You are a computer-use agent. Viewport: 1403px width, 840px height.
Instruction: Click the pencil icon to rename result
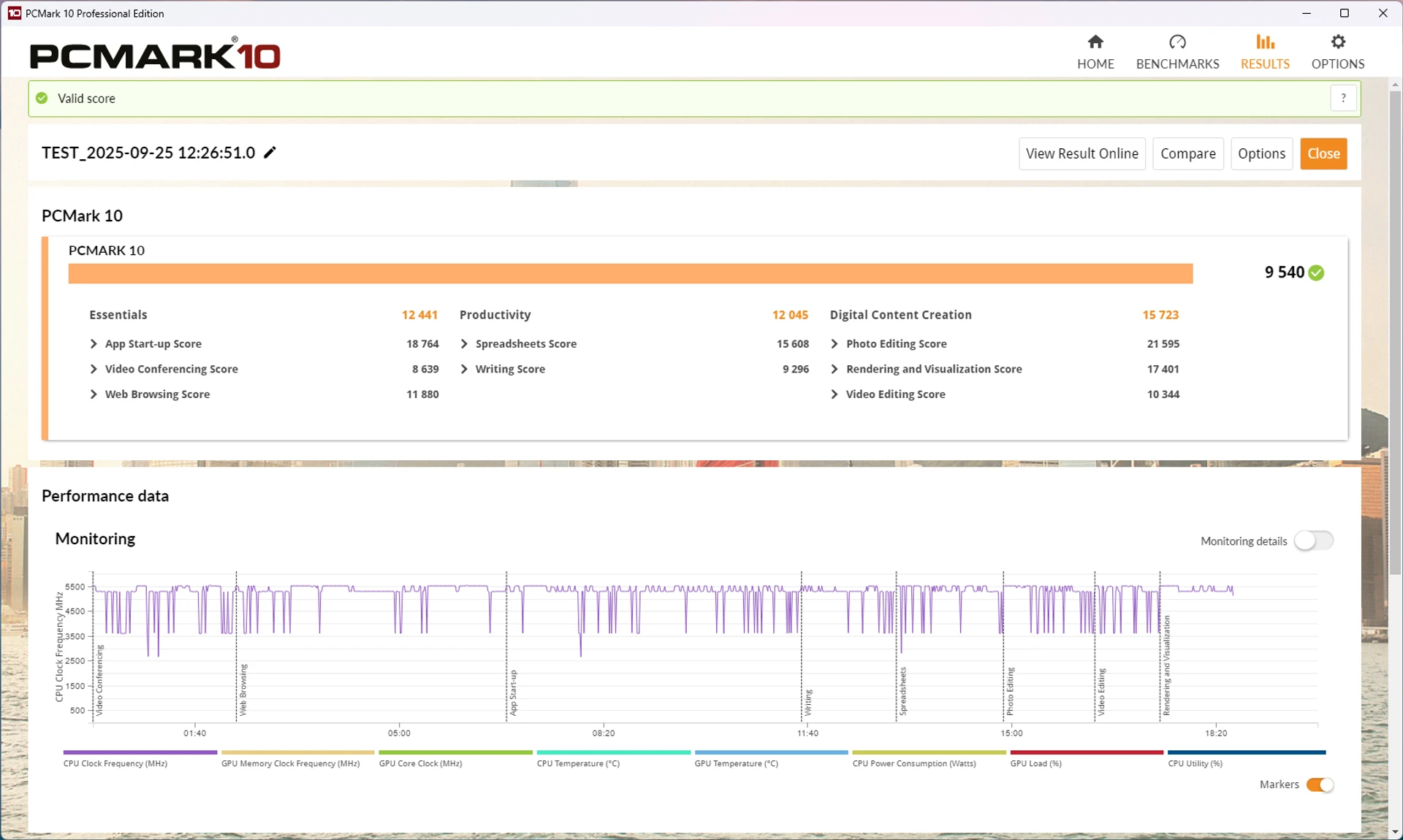click(x=270, y=153)
